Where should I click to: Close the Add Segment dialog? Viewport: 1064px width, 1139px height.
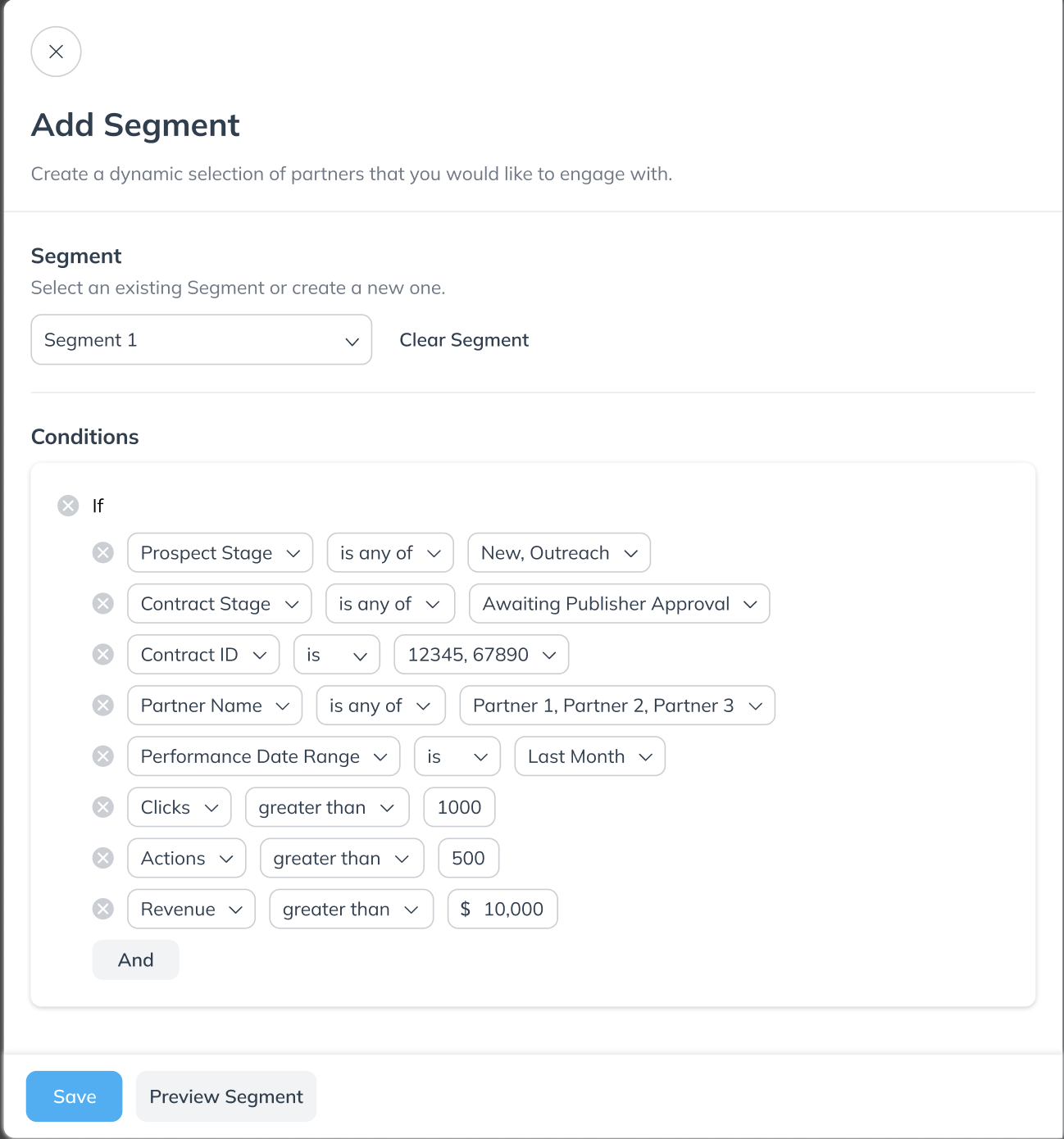click(56, 52)
